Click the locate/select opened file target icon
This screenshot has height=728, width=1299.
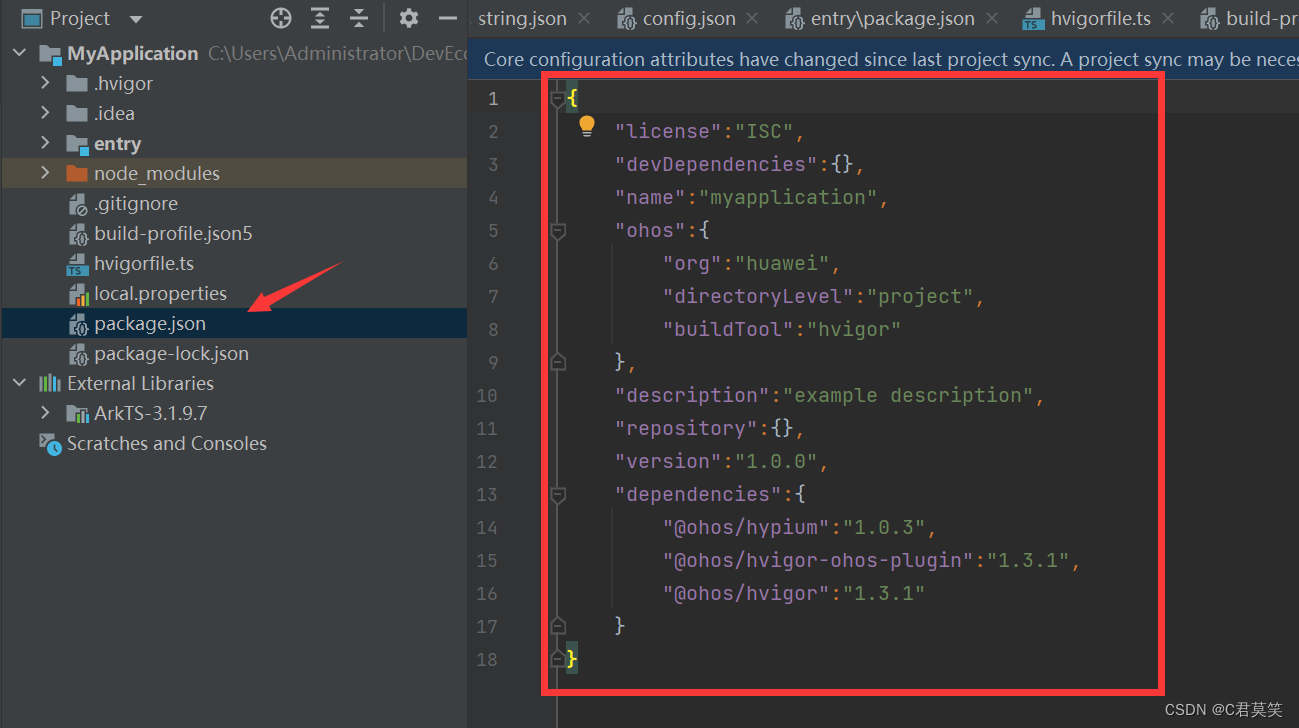[x=281, y=18]
